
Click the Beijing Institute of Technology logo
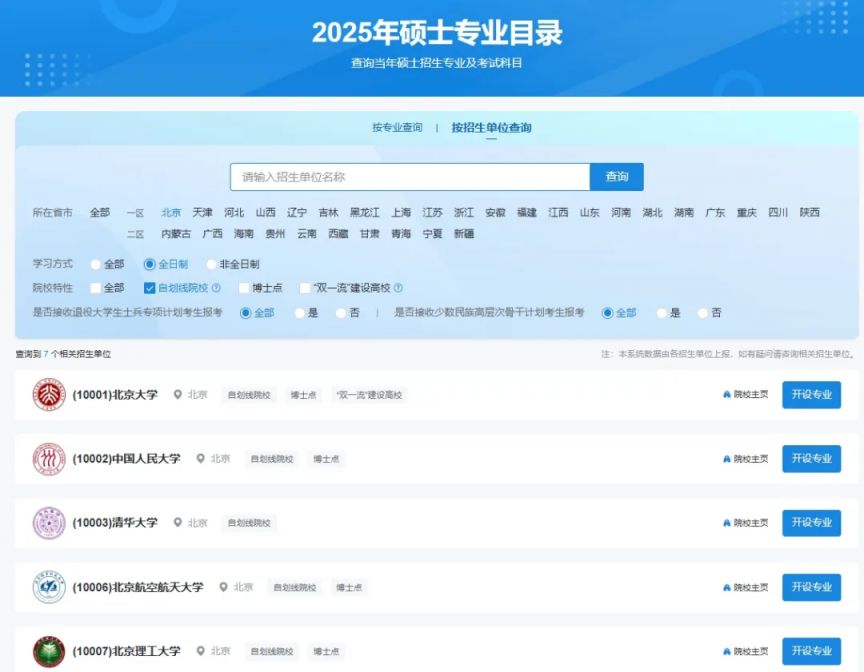click(x=49, y=651)
